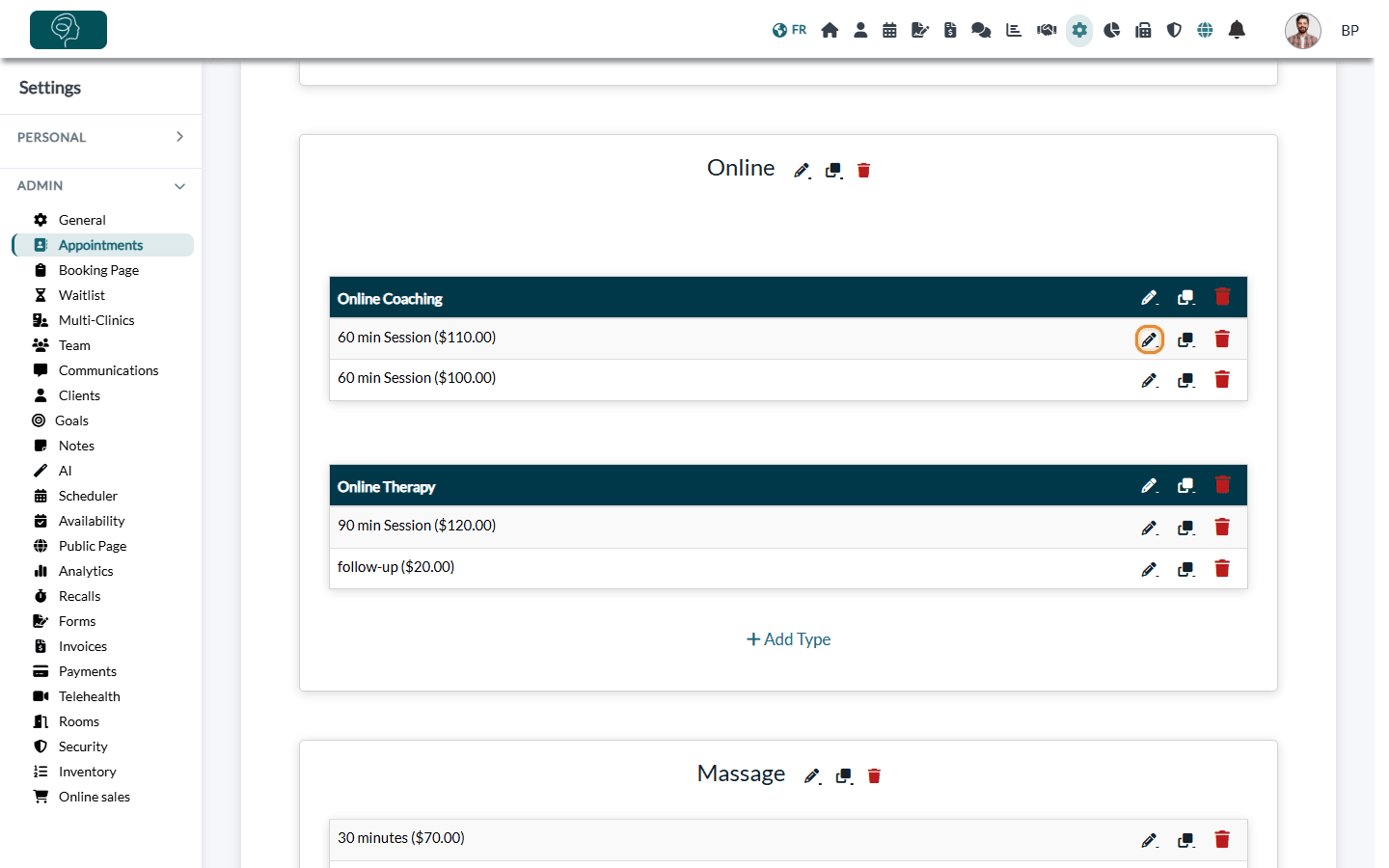Open the Appointments settings page
1389x868 pixels.
(102, 245)
